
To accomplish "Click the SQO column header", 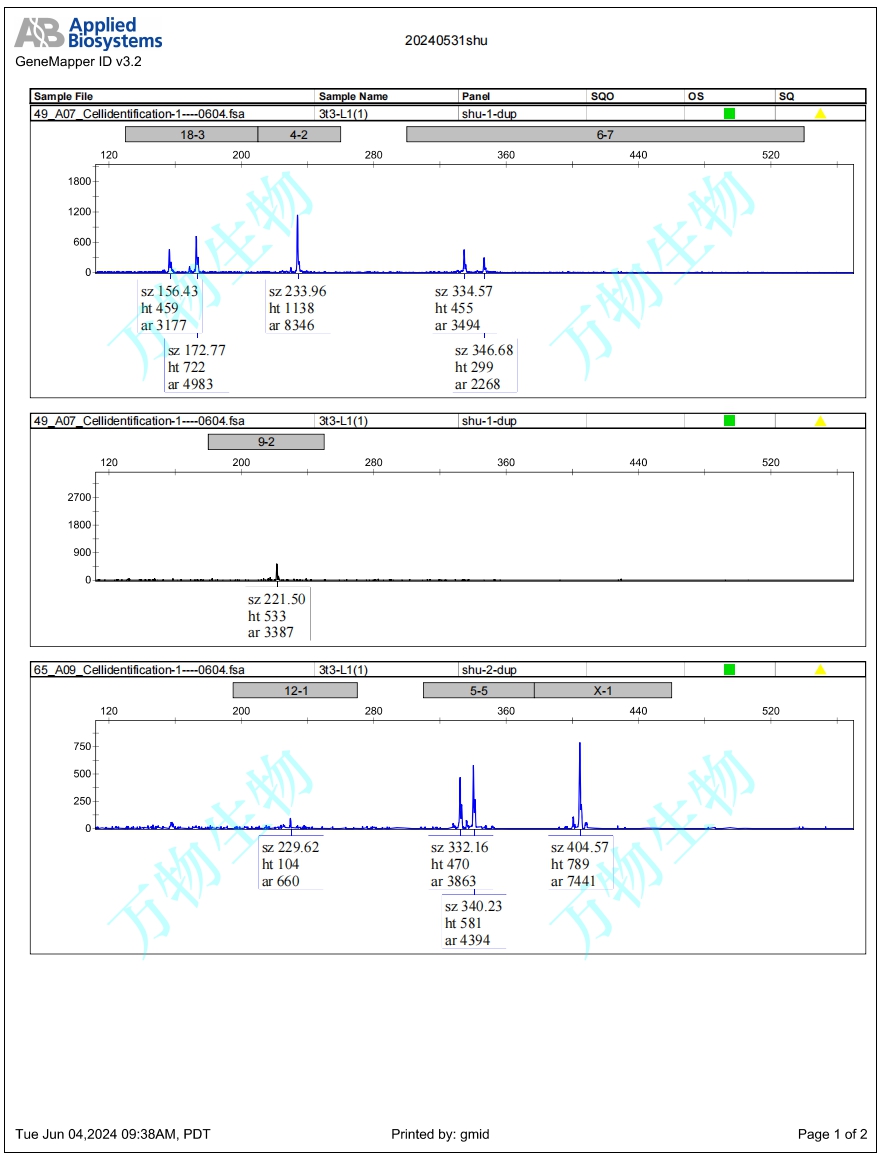I will tap(602, 97).
